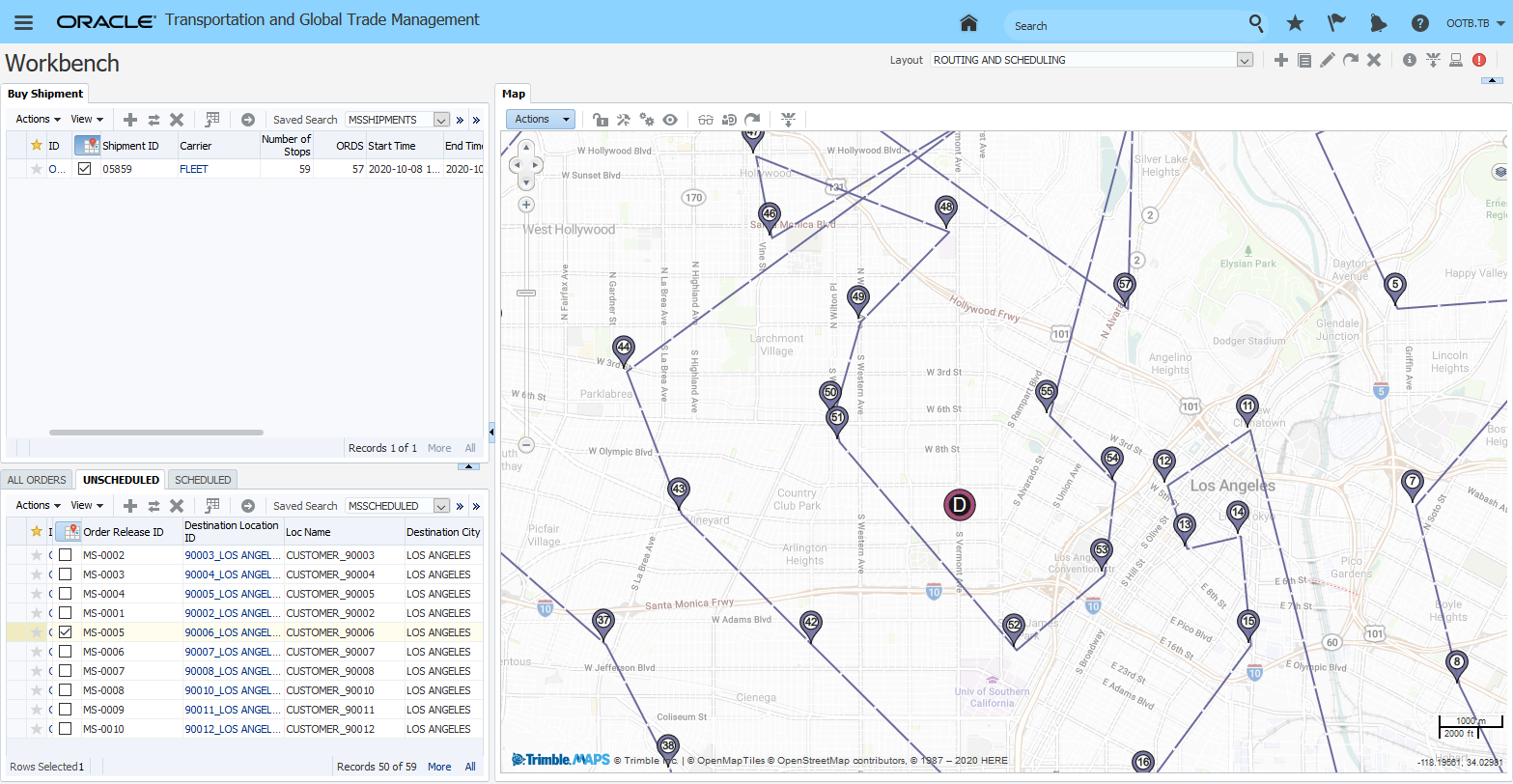The height and width of the screenshot is (784, 1513).
Task: Open the FLEET carrier link
Action: pos(194,169)
